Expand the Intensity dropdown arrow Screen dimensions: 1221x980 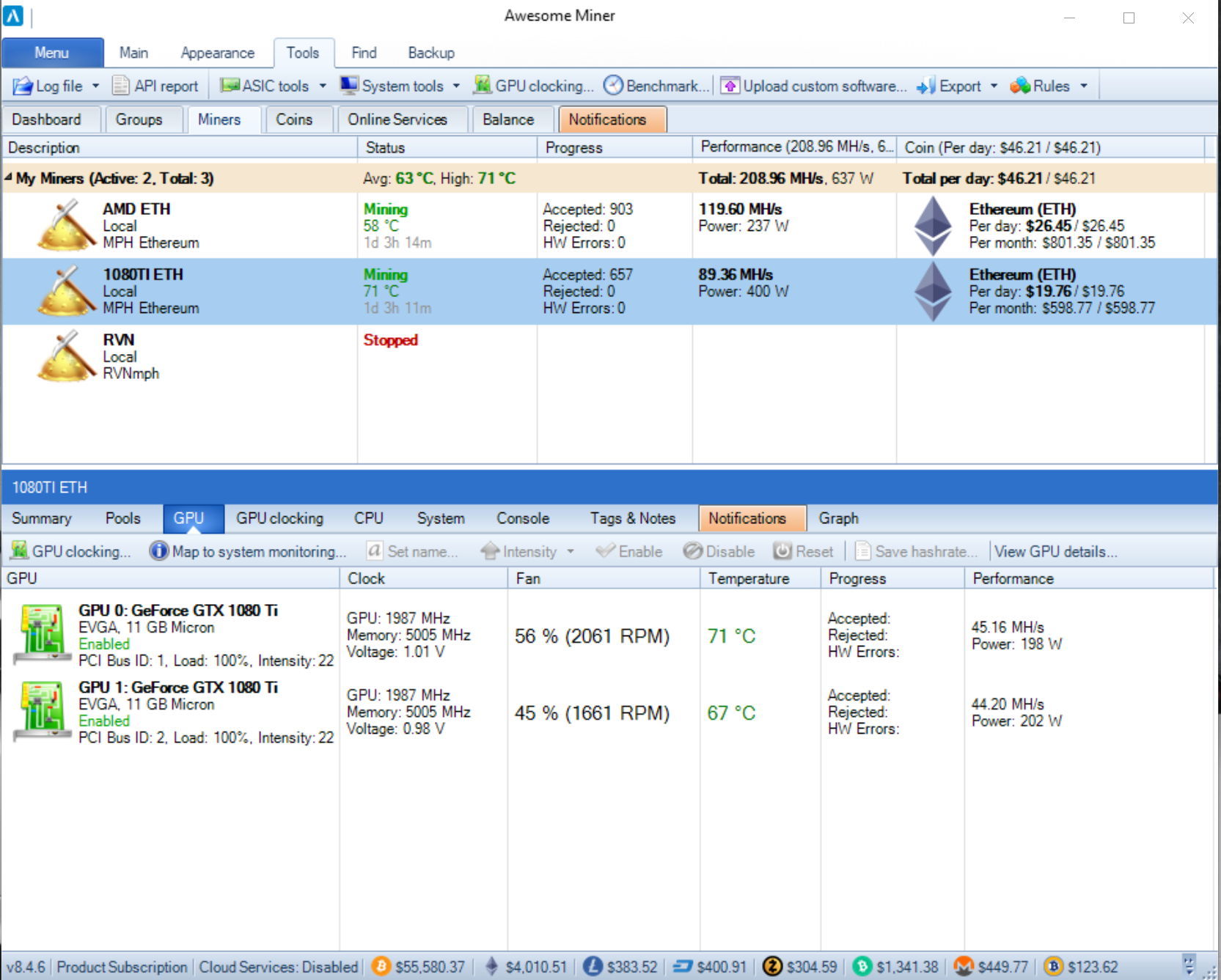(x=571, y=551)
